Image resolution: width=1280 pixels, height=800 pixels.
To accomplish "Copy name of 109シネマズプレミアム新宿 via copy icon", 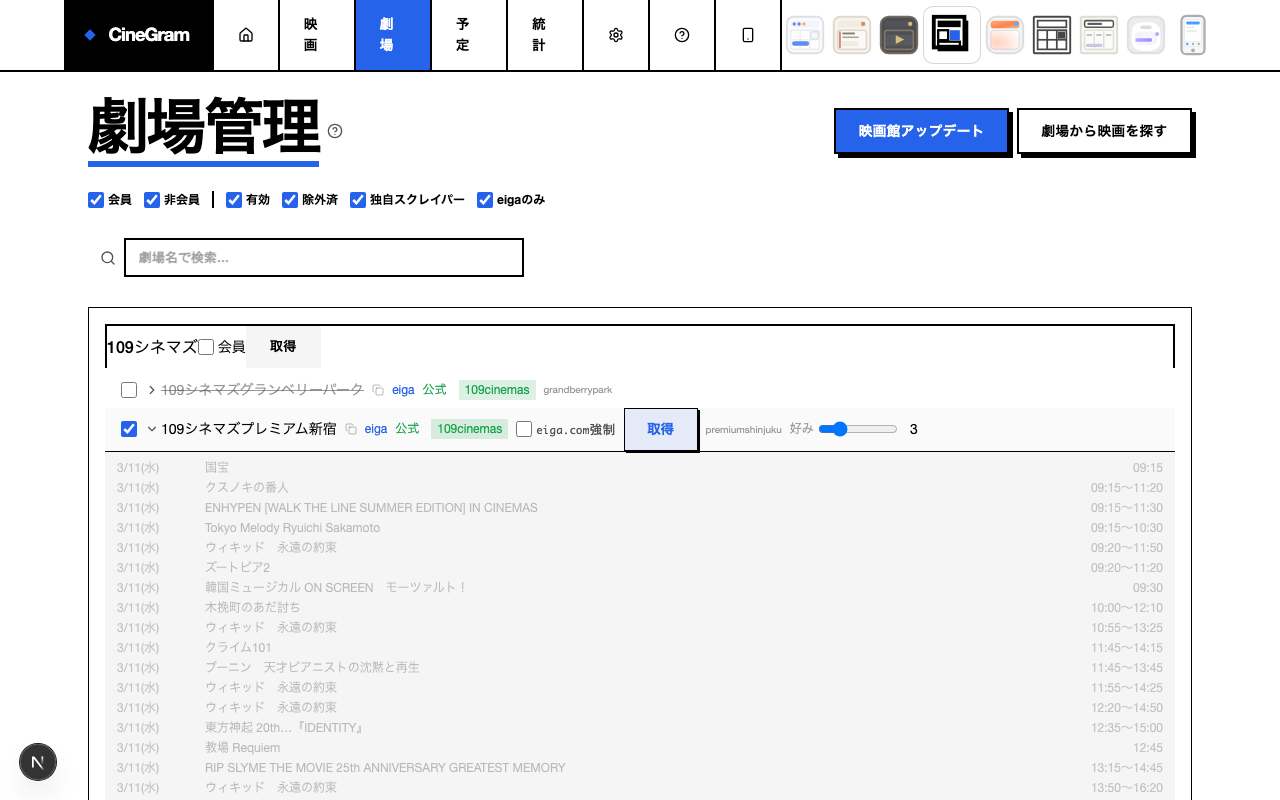I will (x=351, y=429).
